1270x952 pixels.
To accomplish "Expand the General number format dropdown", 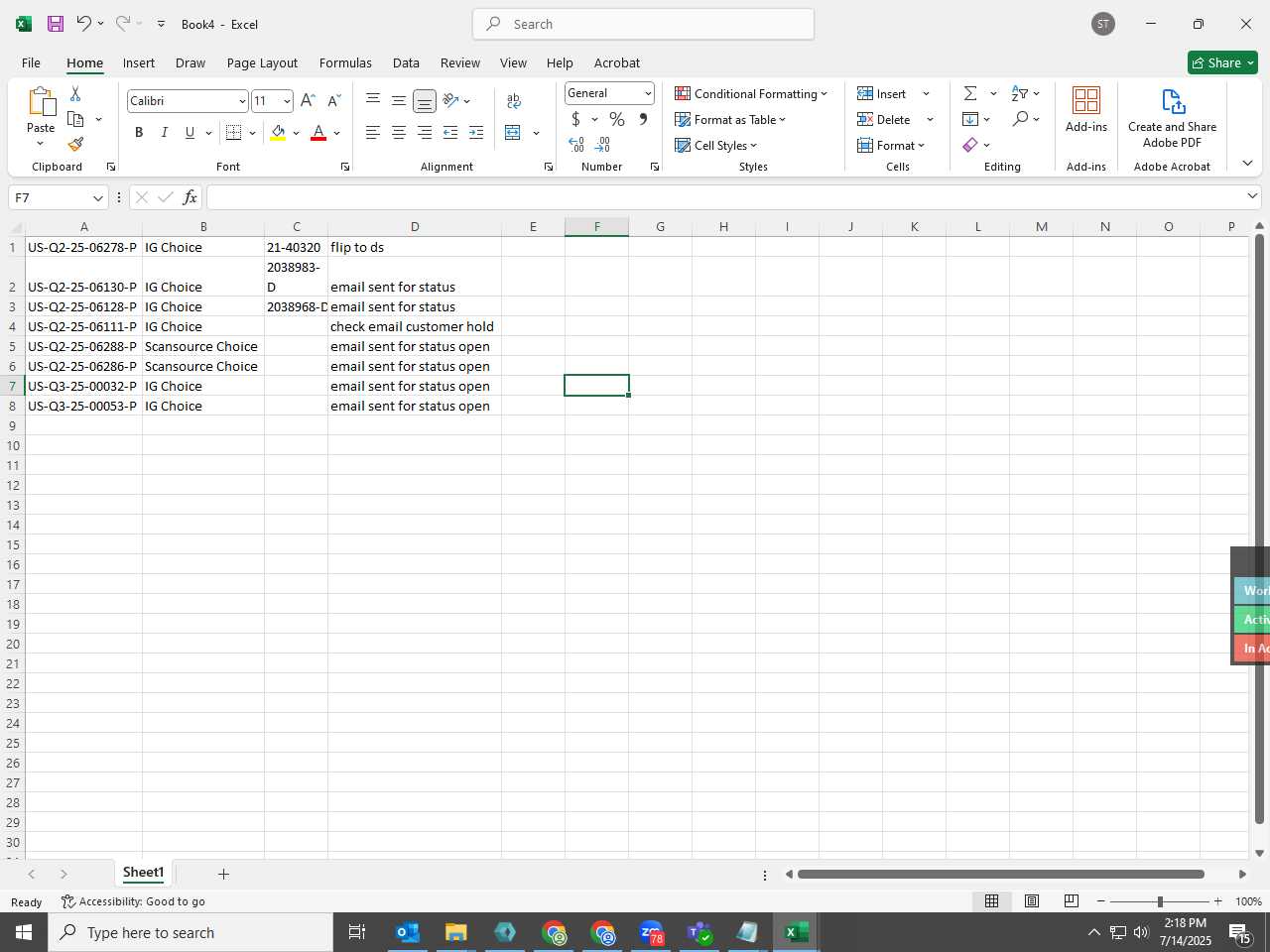I will 648,93.
